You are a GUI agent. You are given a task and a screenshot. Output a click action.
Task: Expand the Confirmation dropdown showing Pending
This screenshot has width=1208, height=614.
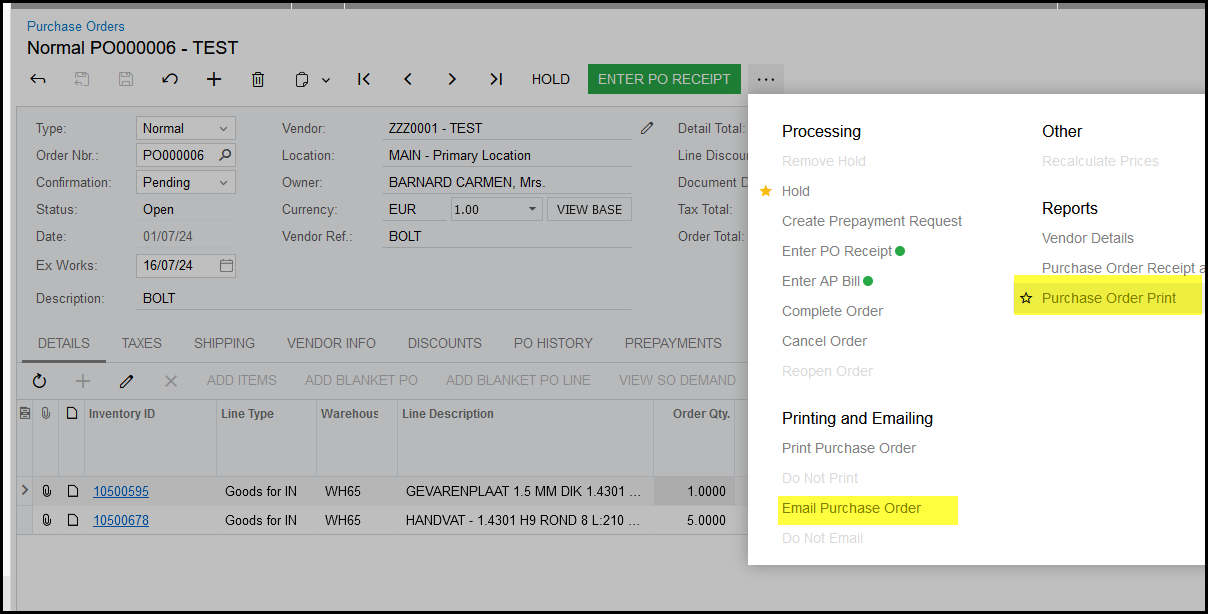[x=223, y=182]
